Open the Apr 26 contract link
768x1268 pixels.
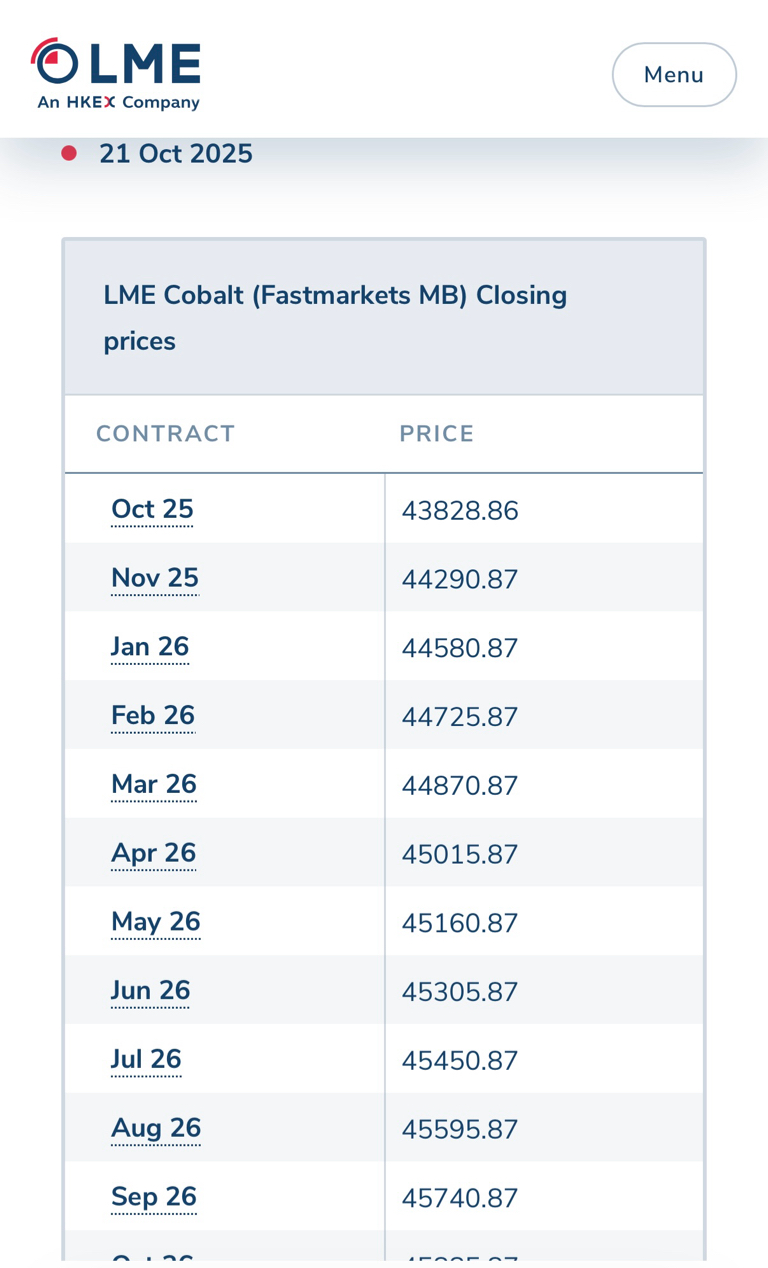[x=154, y=853]
